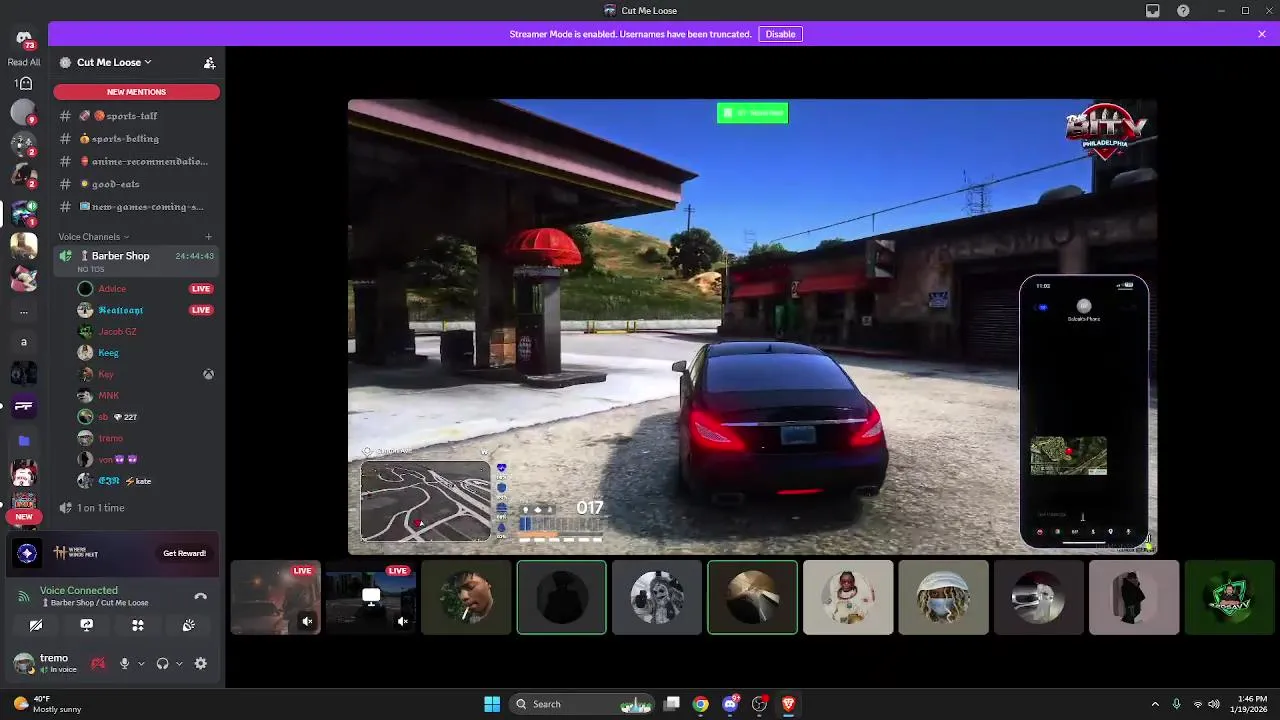Collapse the Voice Channels category
The height and width of the screenshot is (720, 1280).
tap(94, 237)
